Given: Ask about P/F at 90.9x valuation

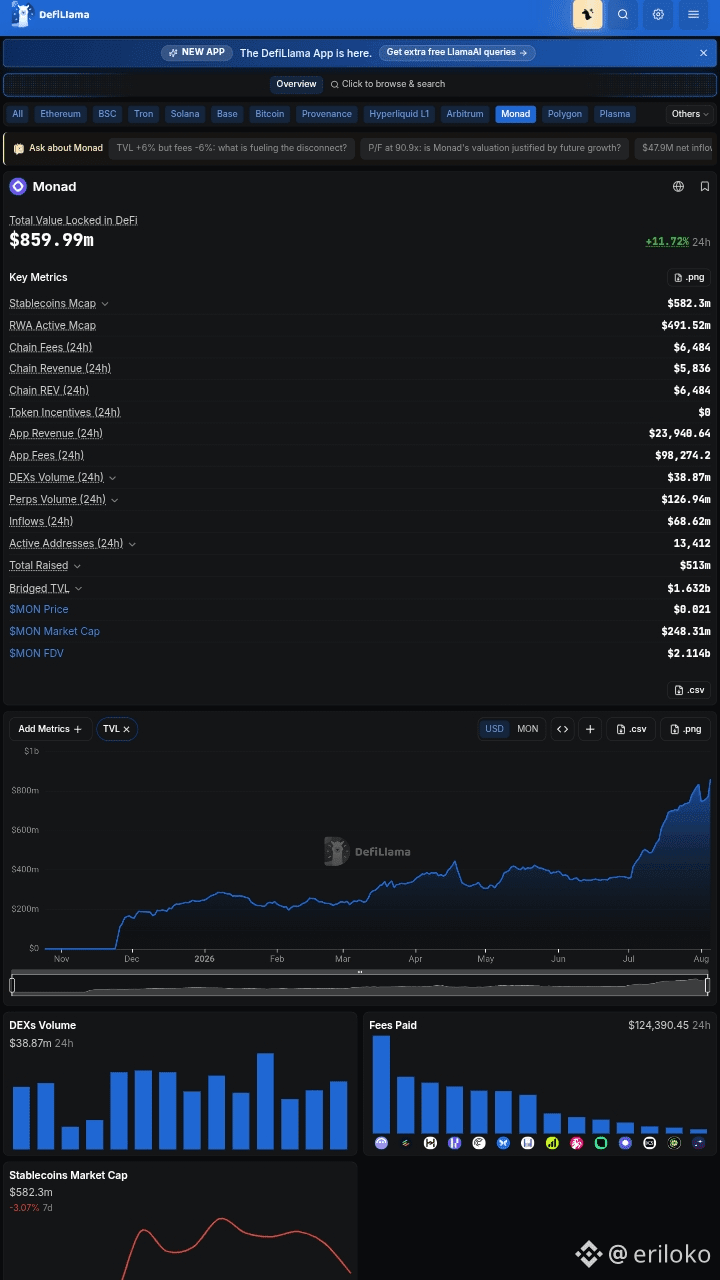Looking at the screenshot, I should (x=495, y=148).
